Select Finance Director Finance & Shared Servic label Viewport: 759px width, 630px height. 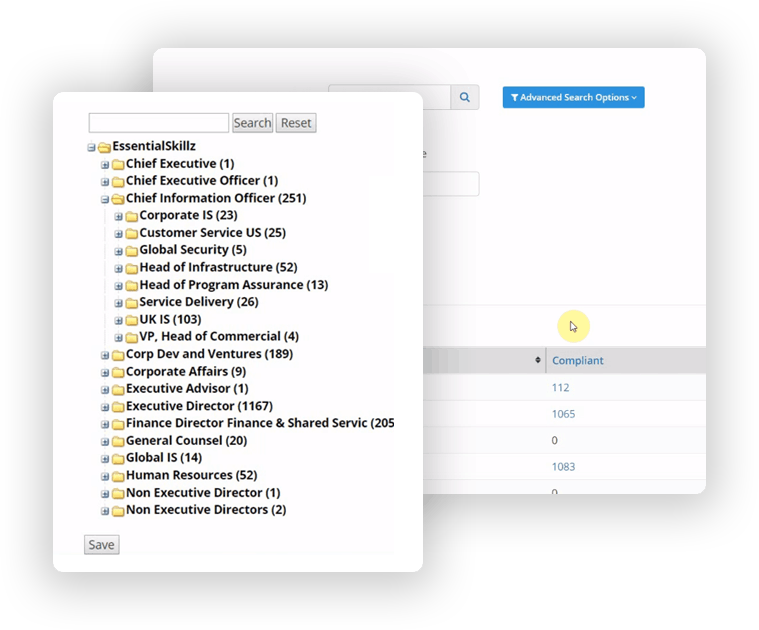[260, 423]
